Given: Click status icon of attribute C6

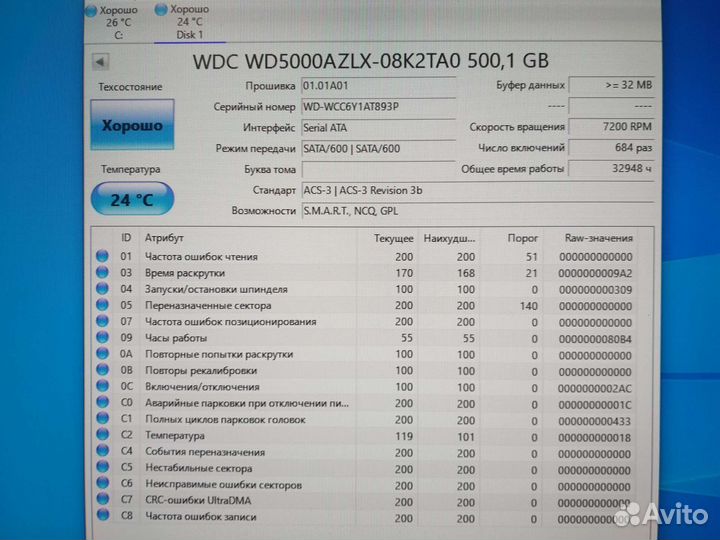Looking at the screenshot, I should 102,484.
